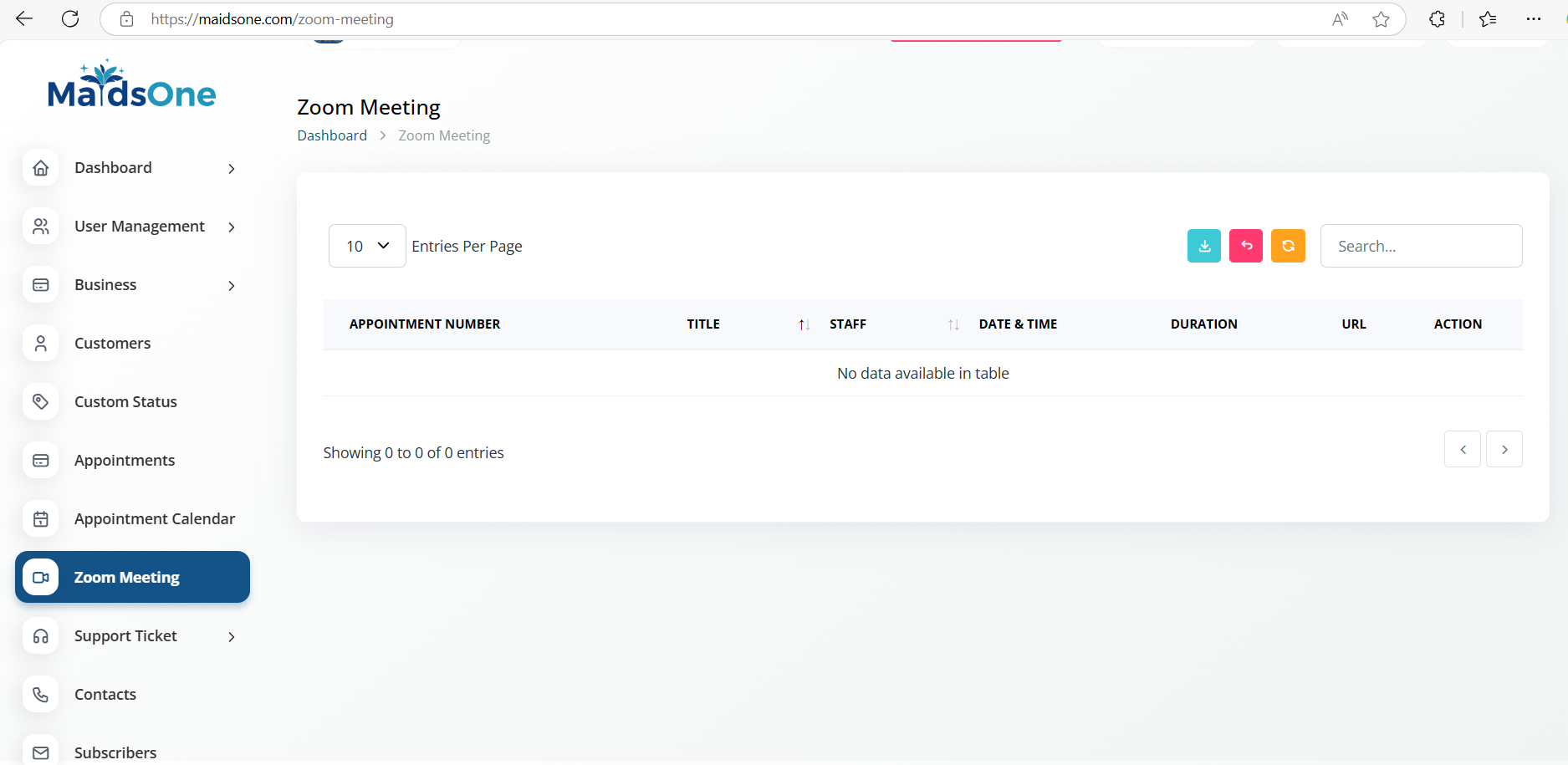Open the entries per page dropdown
1568x765 pixels.
[x=367, y=246]
